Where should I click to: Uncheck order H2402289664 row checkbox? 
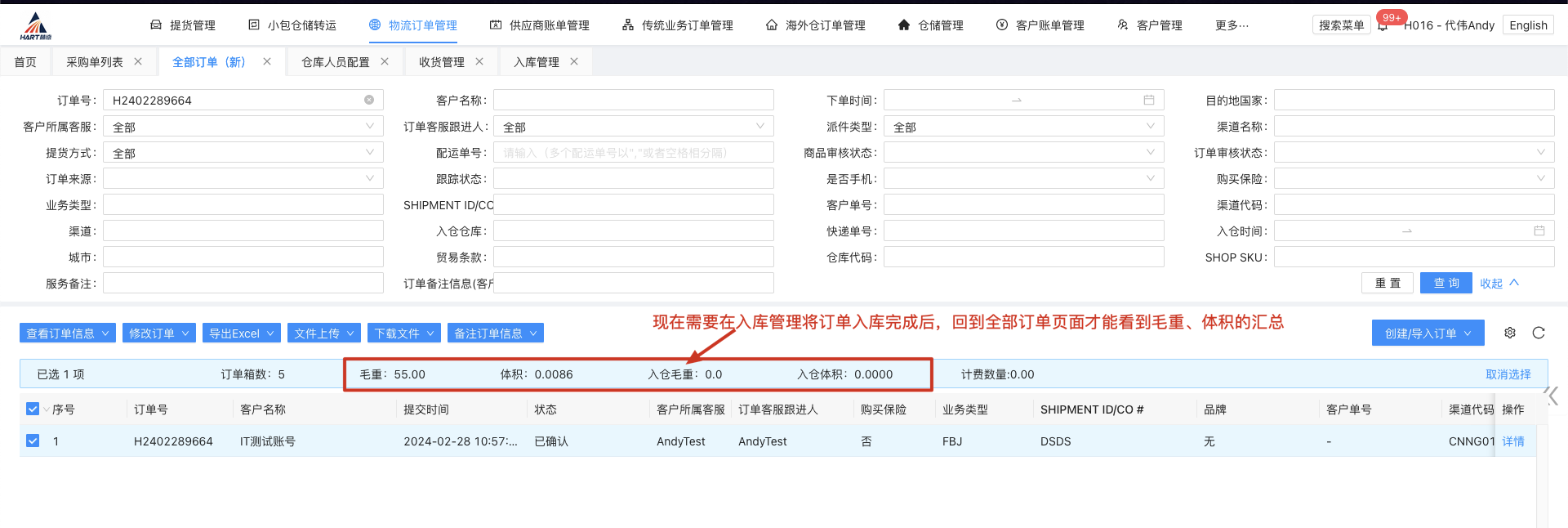pyautogui.click(x=33, y=441)
